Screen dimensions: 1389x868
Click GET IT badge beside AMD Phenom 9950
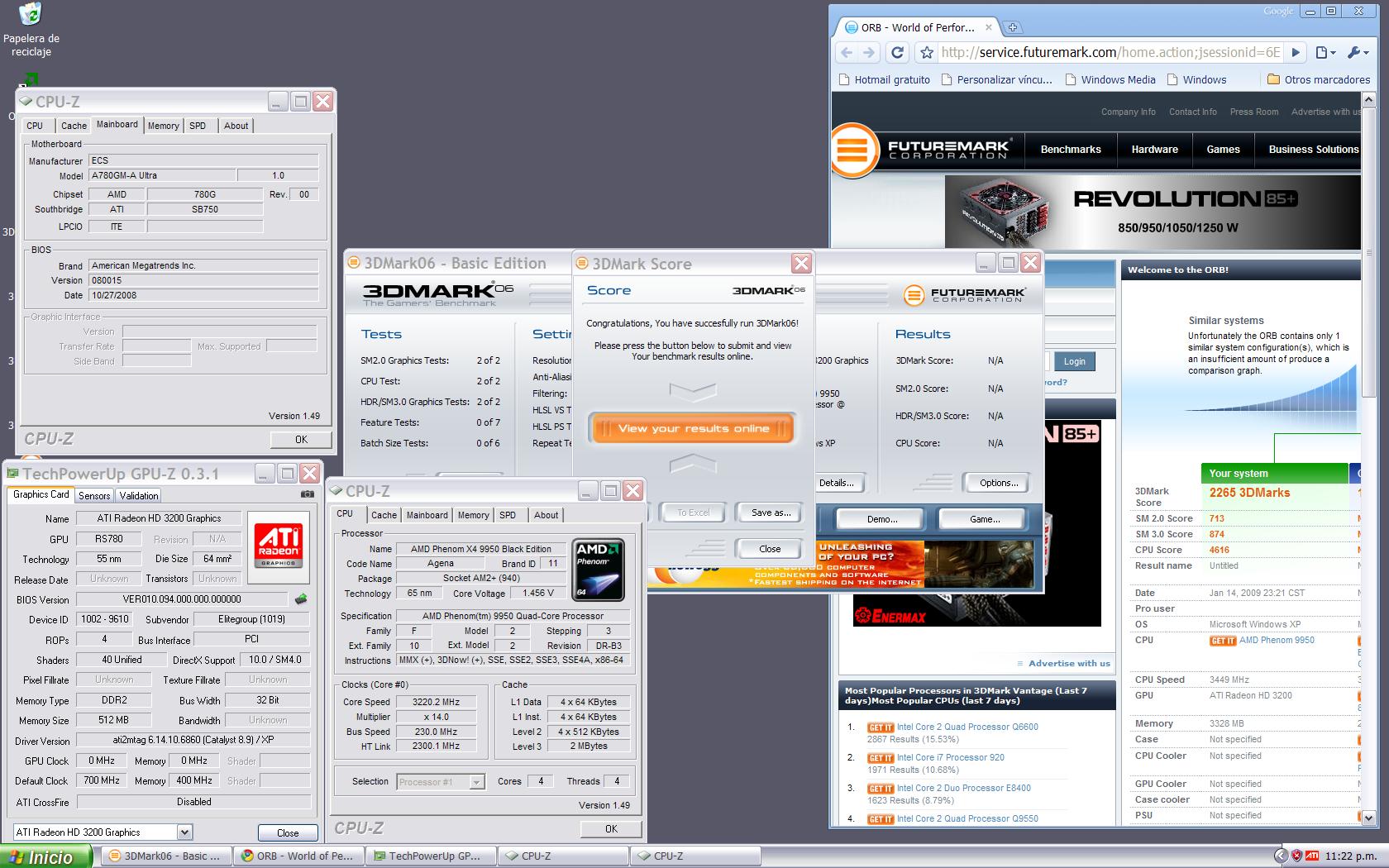(x=1222, y=641)
